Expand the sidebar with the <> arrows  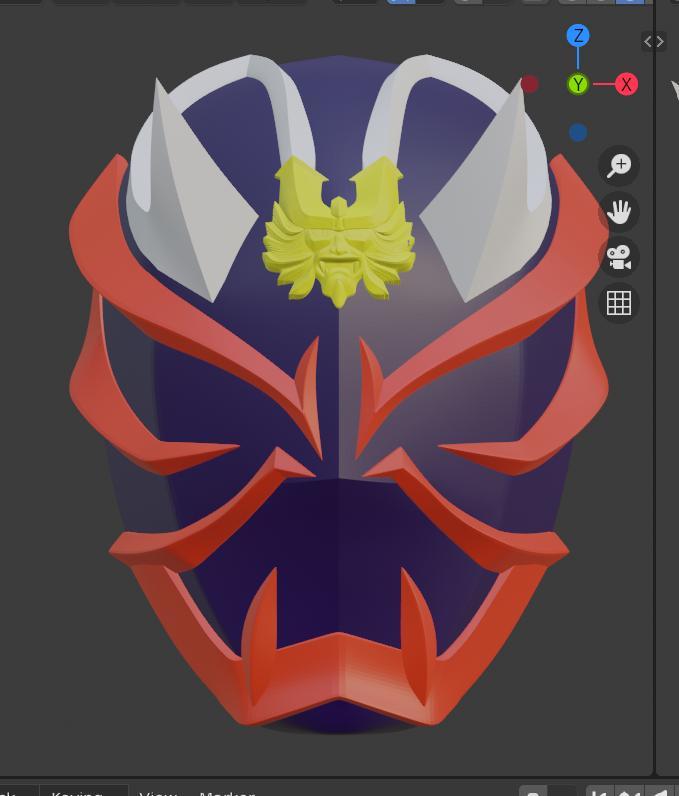coord(654,42)
